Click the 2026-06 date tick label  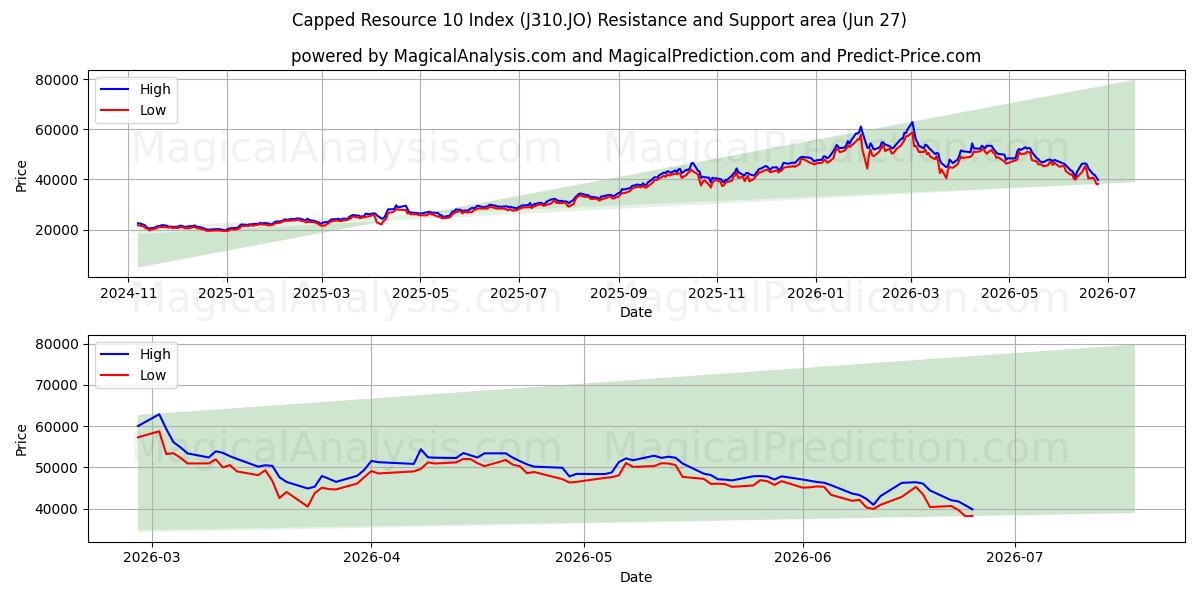(x=803, y=558)
